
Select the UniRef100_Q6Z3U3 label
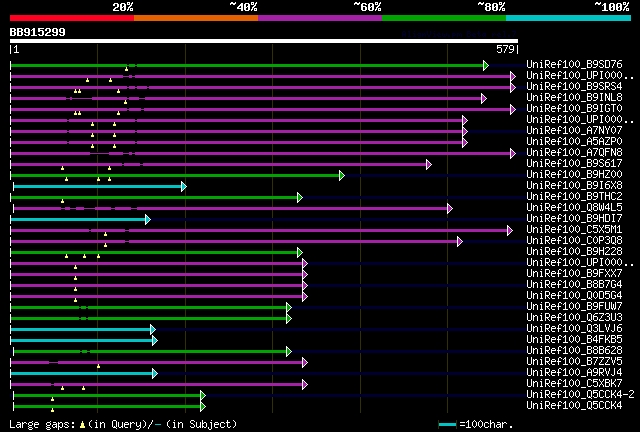tap(574, 317)
